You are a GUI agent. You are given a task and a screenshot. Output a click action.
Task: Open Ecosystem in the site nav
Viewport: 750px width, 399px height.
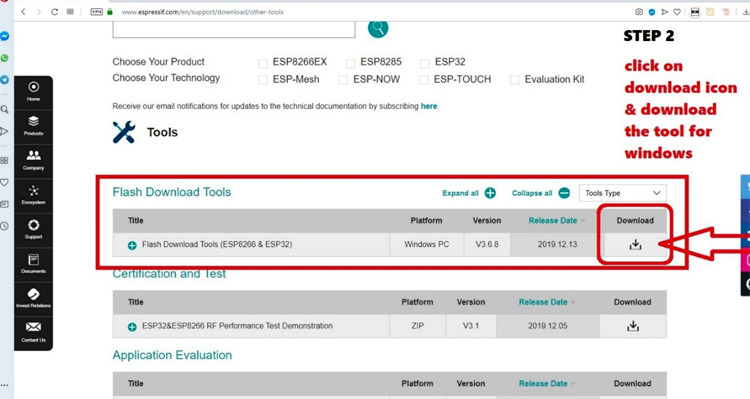[x=33, y=195]
